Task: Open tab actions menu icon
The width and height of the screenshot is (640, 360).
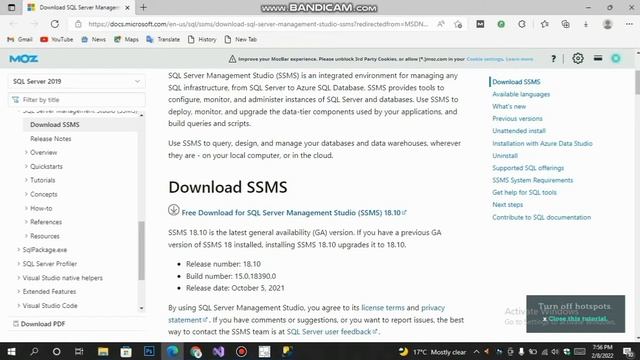Action: tap(11, 7)
